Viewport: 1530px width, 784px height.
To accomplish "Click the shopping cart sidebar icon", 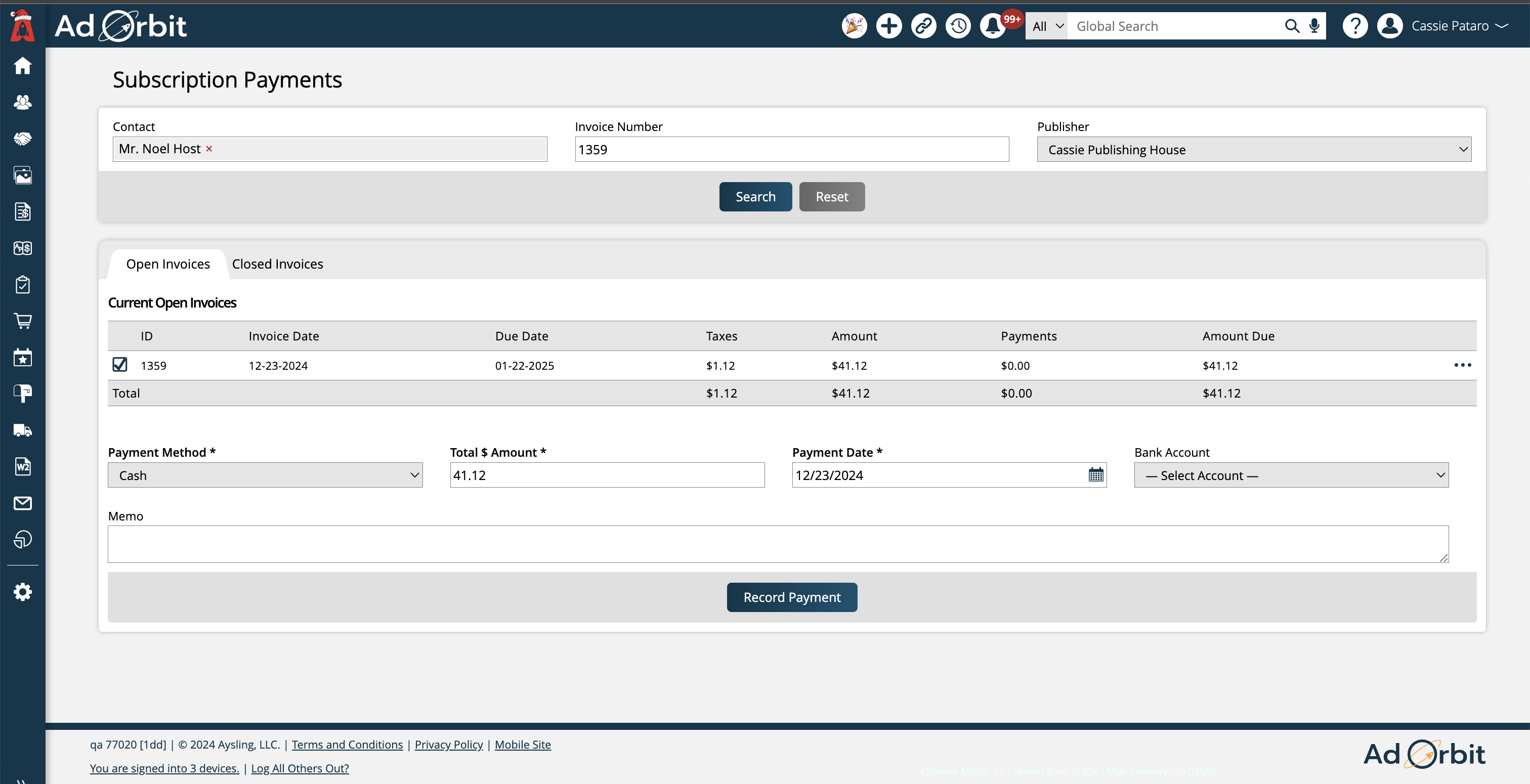I will tap(23, 321).
